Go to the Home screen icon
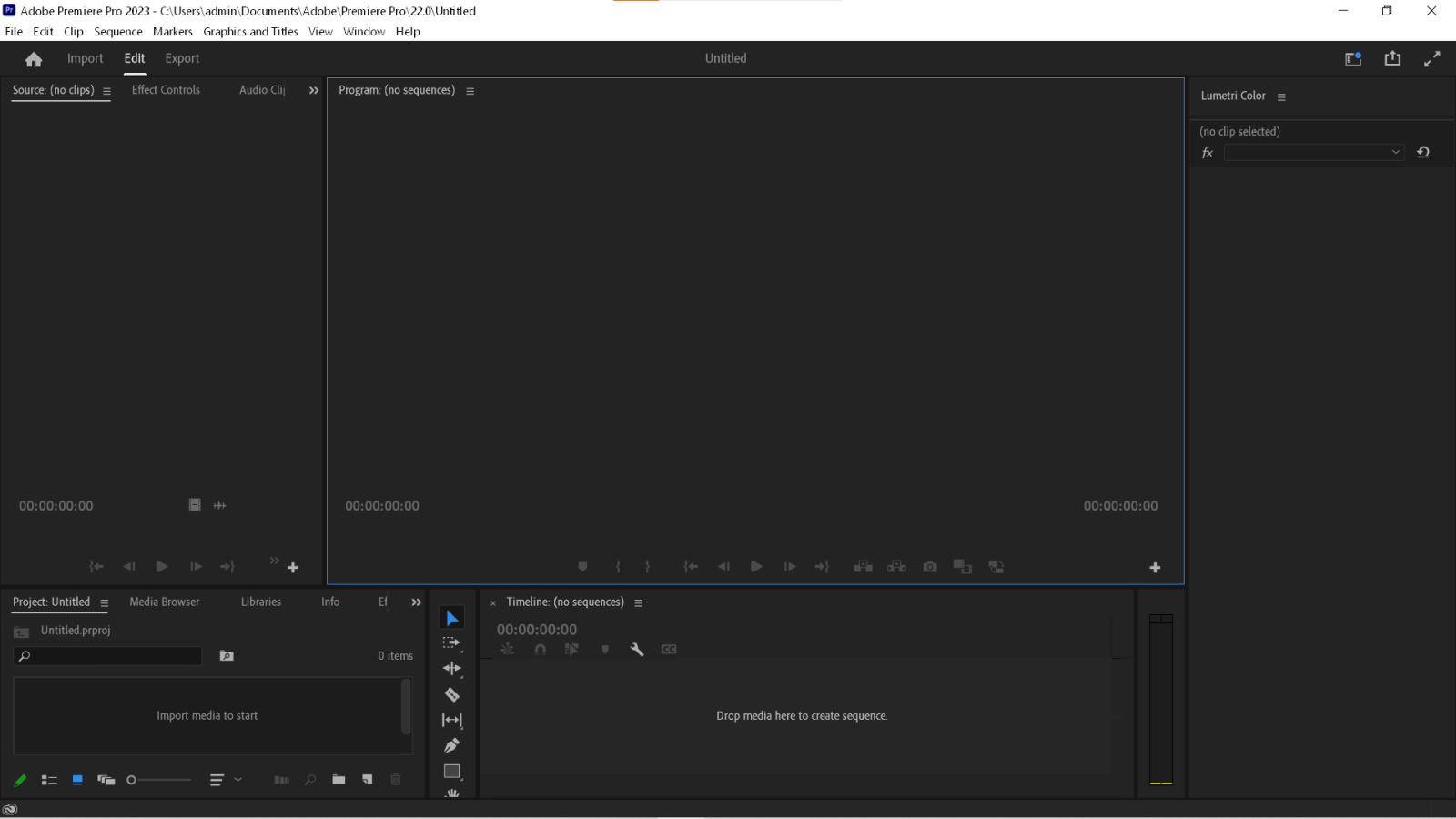The image size is (1456, 819). tap(34, 59)
